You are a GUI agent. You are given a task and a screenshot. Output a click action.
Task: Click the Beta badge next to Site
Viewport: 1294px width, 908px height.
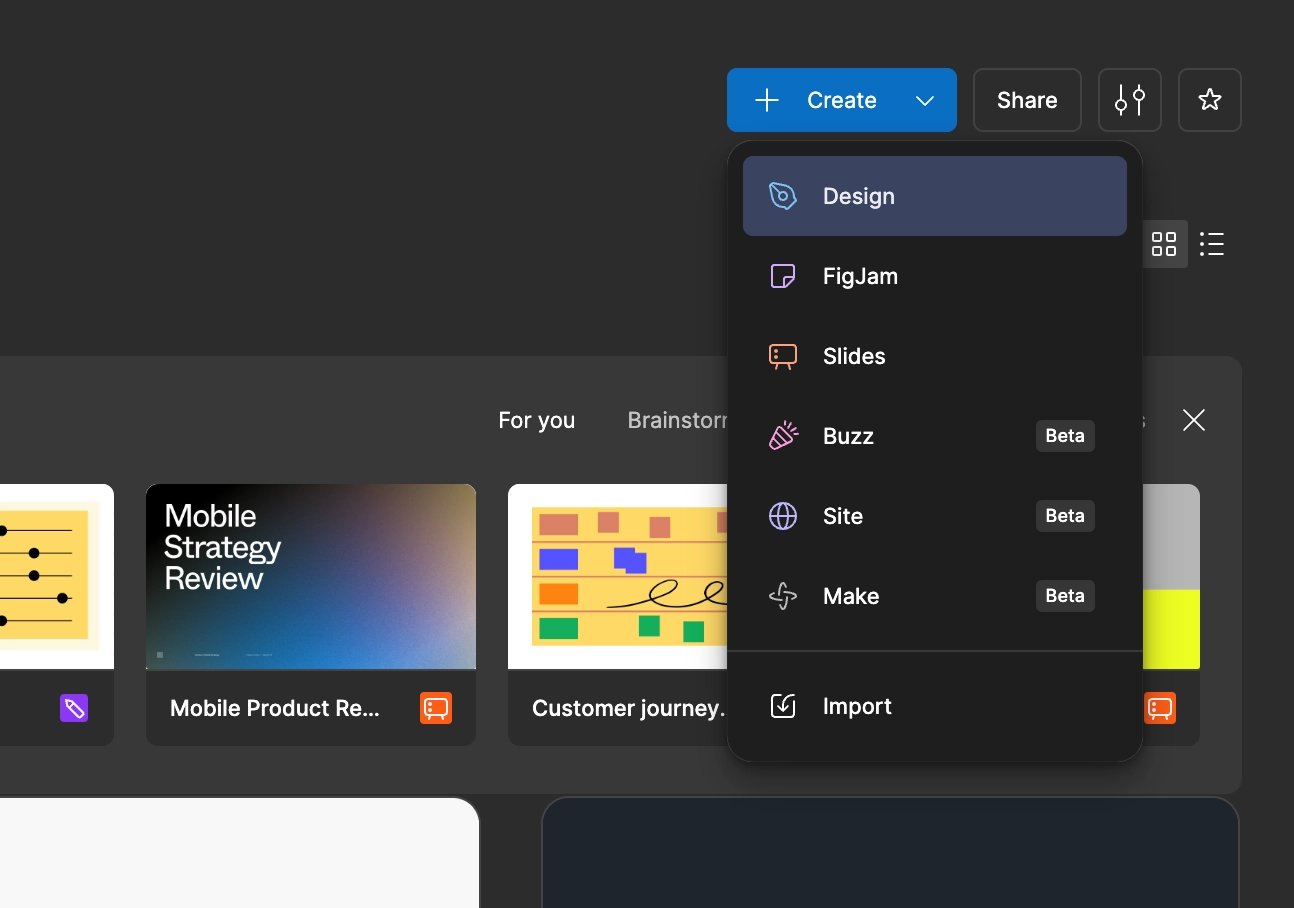(1065, 516)
